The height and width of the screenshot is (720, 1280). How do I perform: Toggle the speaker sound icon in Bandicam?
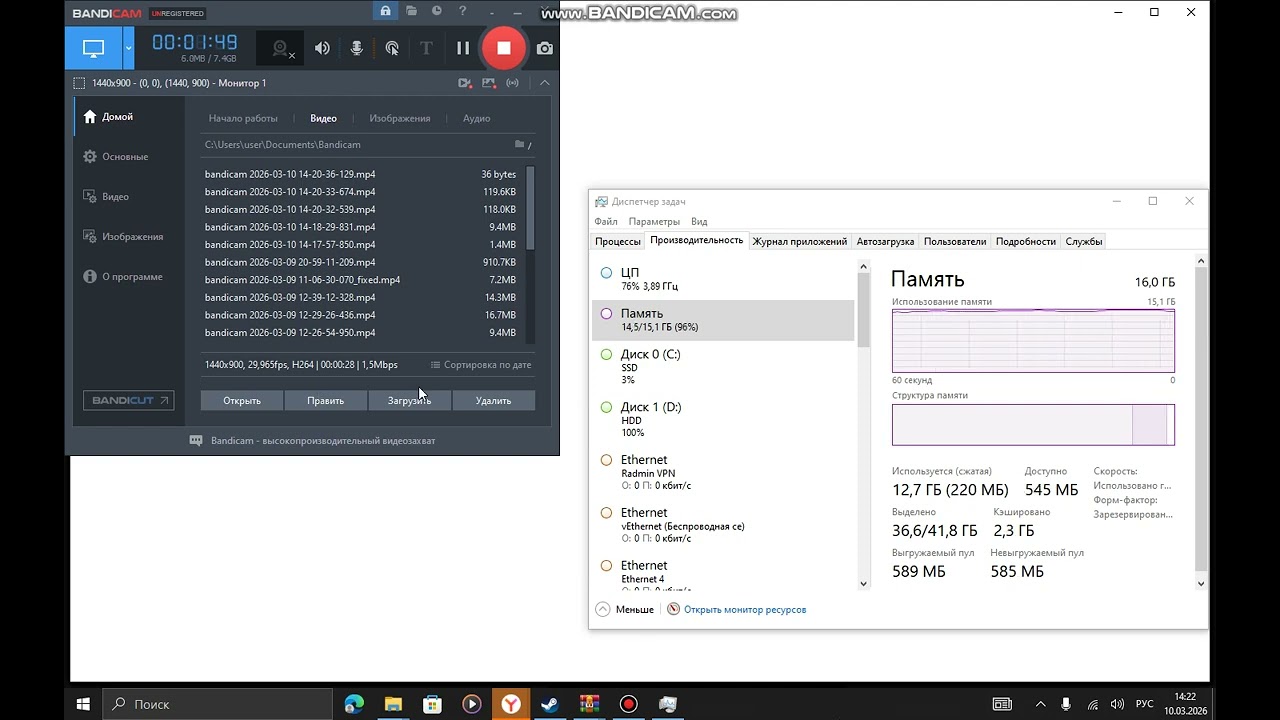(x=322, y=48)
